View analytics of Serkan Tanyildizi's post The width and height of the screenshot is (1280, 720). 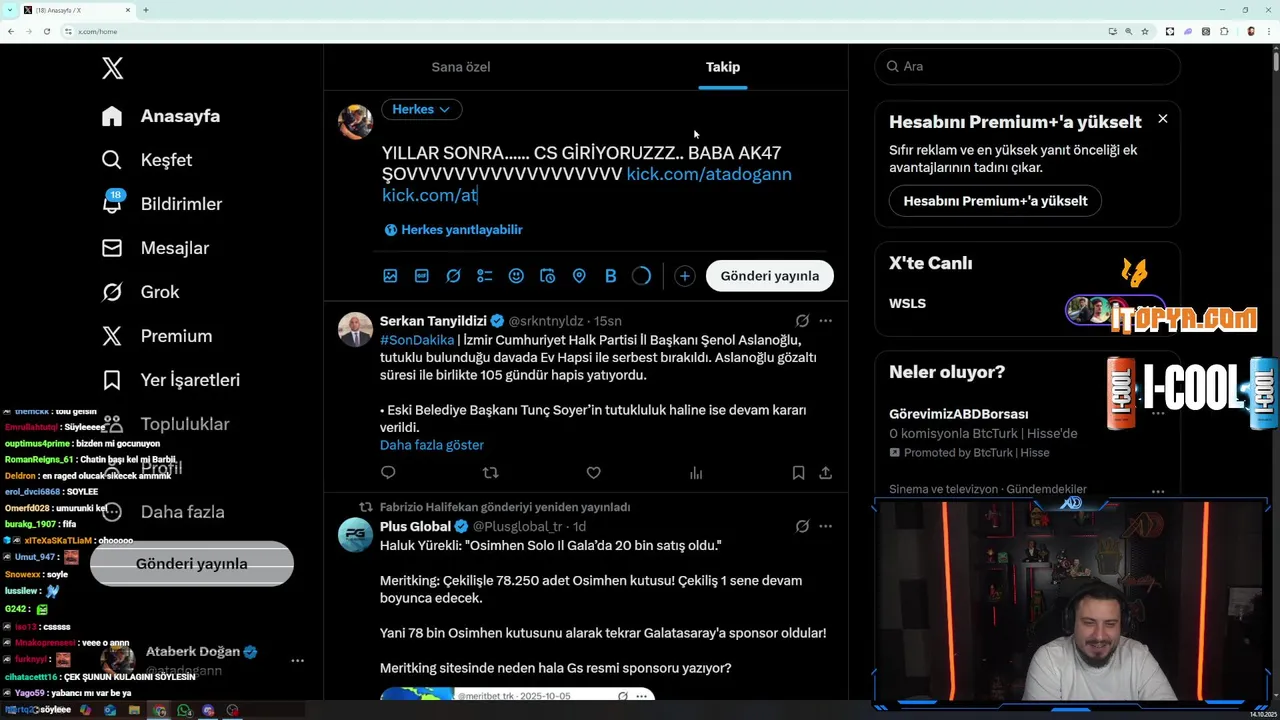696,473
